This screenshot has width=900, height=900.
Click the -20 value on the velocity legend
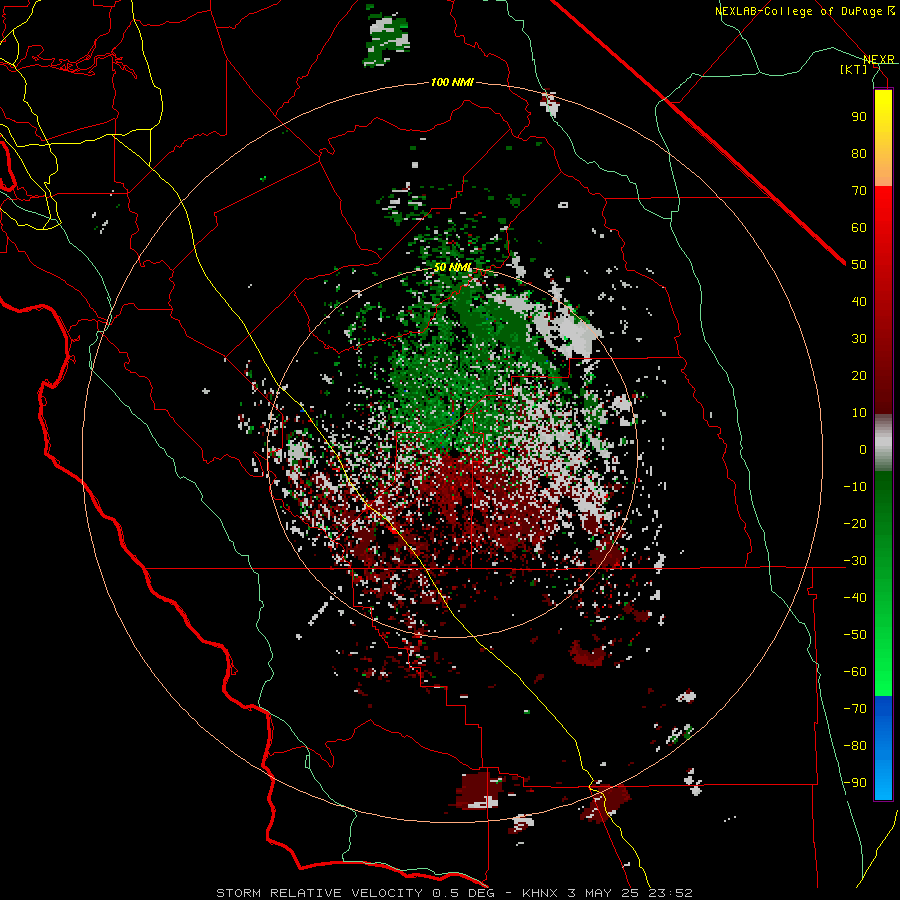[x=855, y=523]
